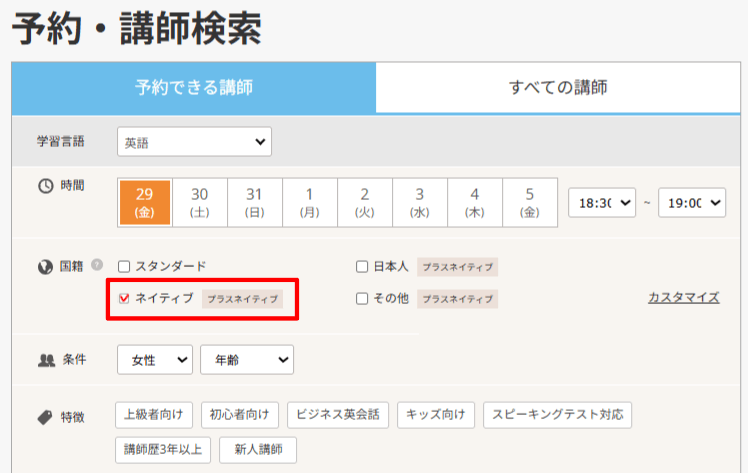The image size is (748, 473).
Task: Open the 19:00 end time dropdown
Action: point(694,202)
